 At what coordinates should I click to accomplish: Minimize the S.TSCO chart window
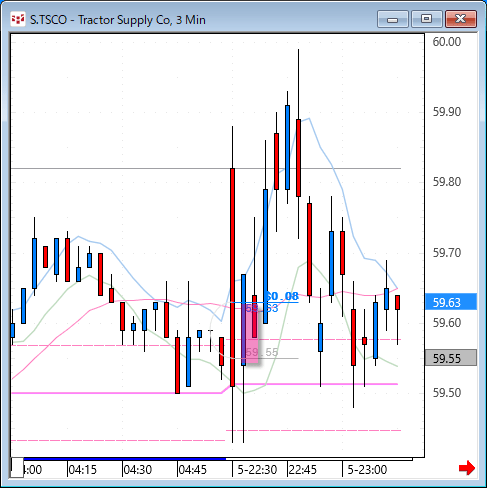[x=393, y=19]
